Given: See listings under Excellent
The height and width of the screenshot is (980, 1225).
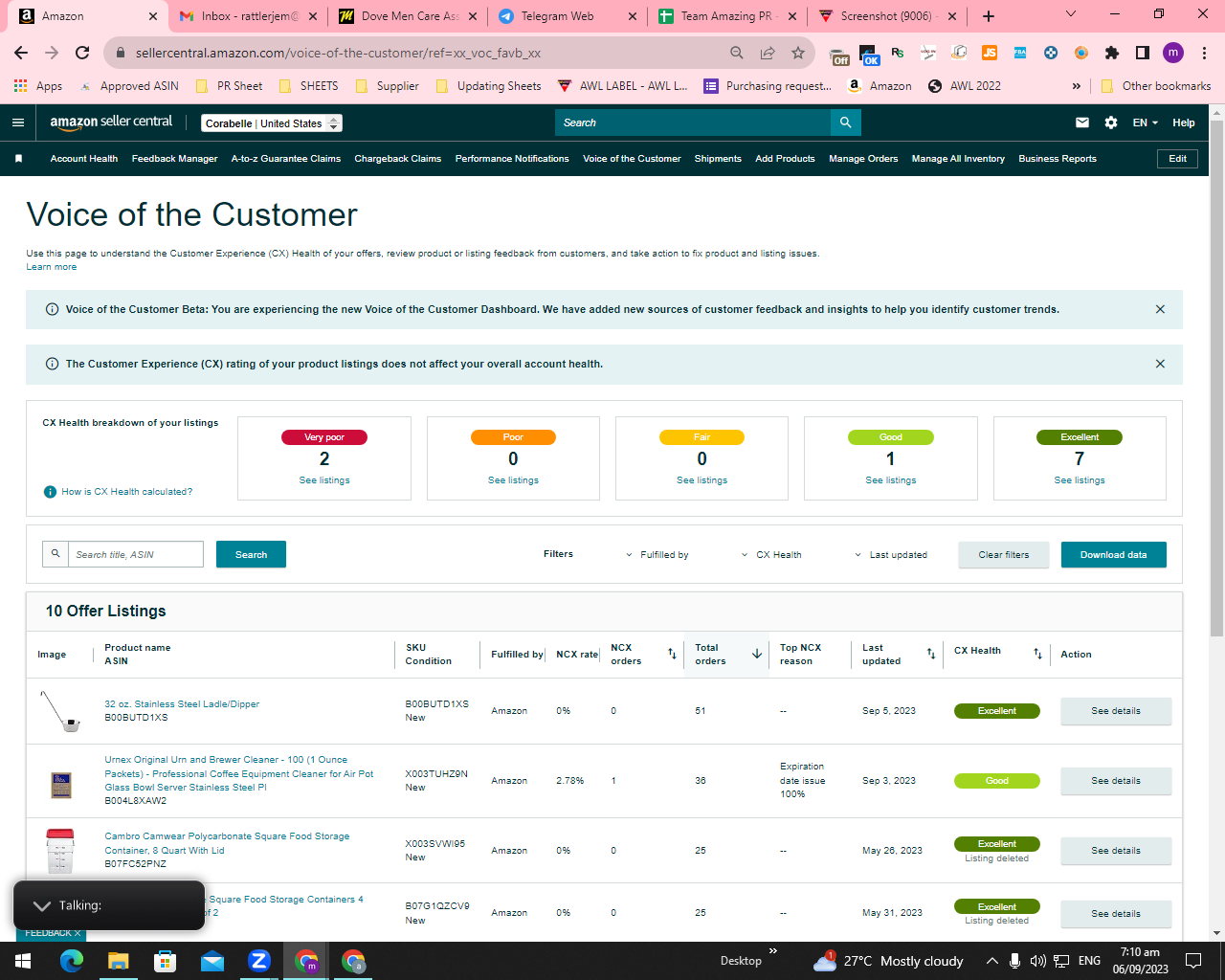Looking at the screenshot, I should coord(1080,480).
